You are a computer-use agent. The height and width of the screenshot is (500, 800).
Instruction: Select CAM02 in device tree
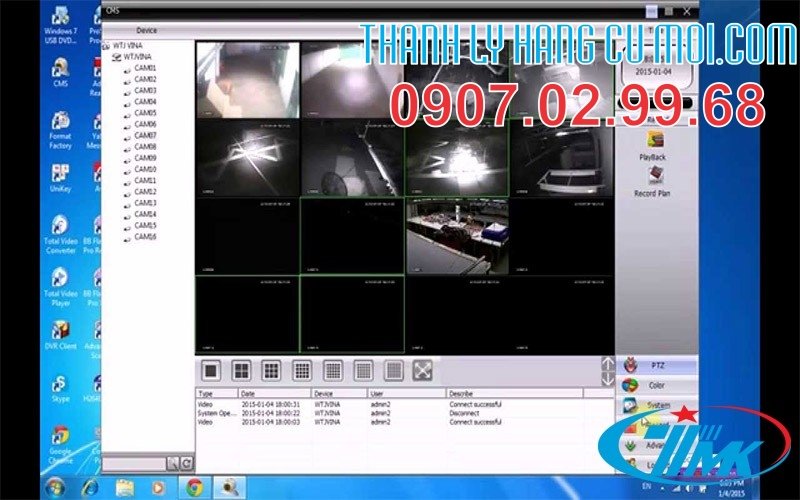pyautogui.click(x=145, y=79)
